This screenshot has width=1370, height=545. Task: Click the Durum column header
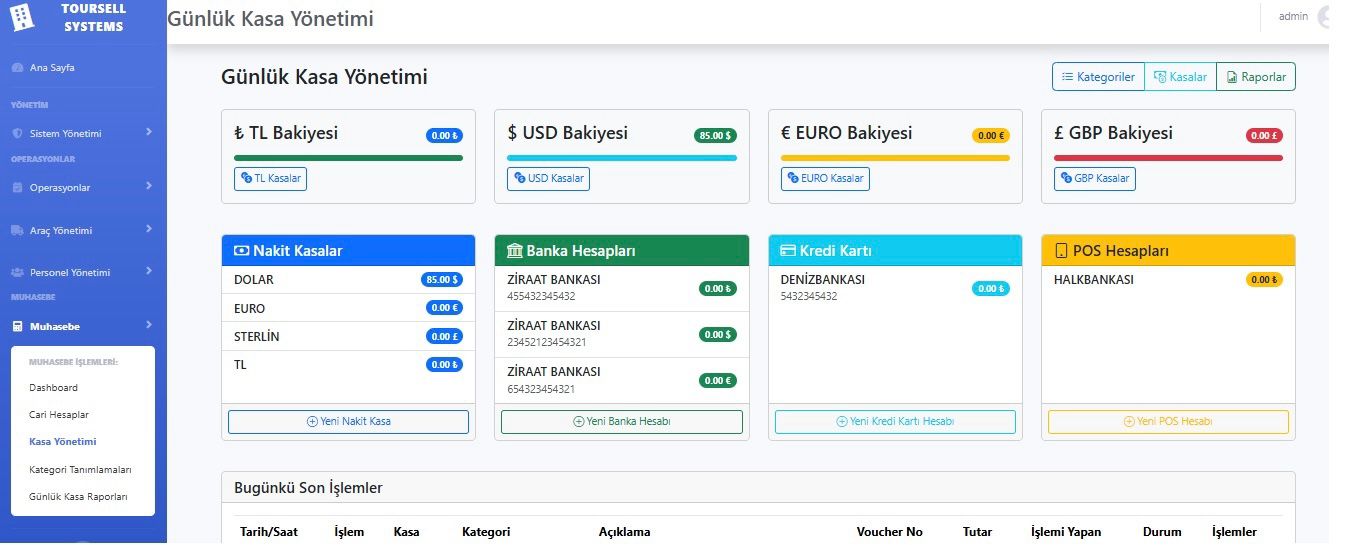coord(1162,532)
